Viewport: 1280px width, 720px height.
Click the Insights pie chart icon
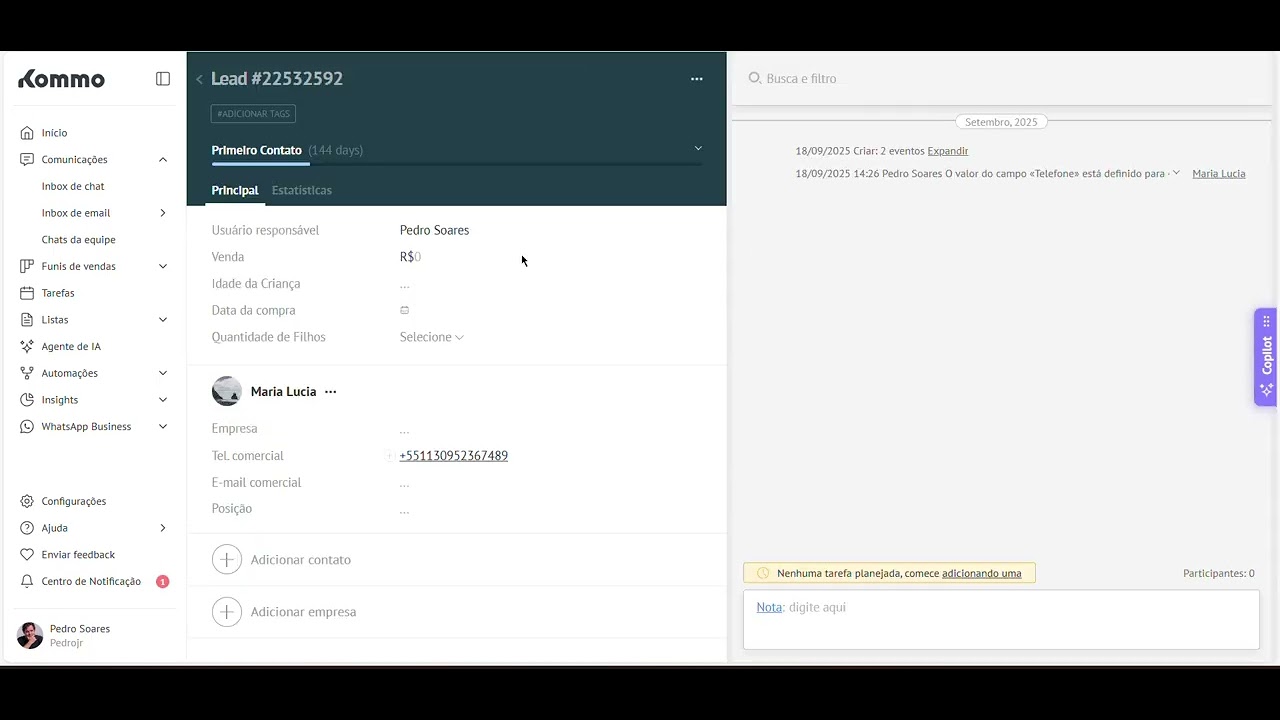27,400
